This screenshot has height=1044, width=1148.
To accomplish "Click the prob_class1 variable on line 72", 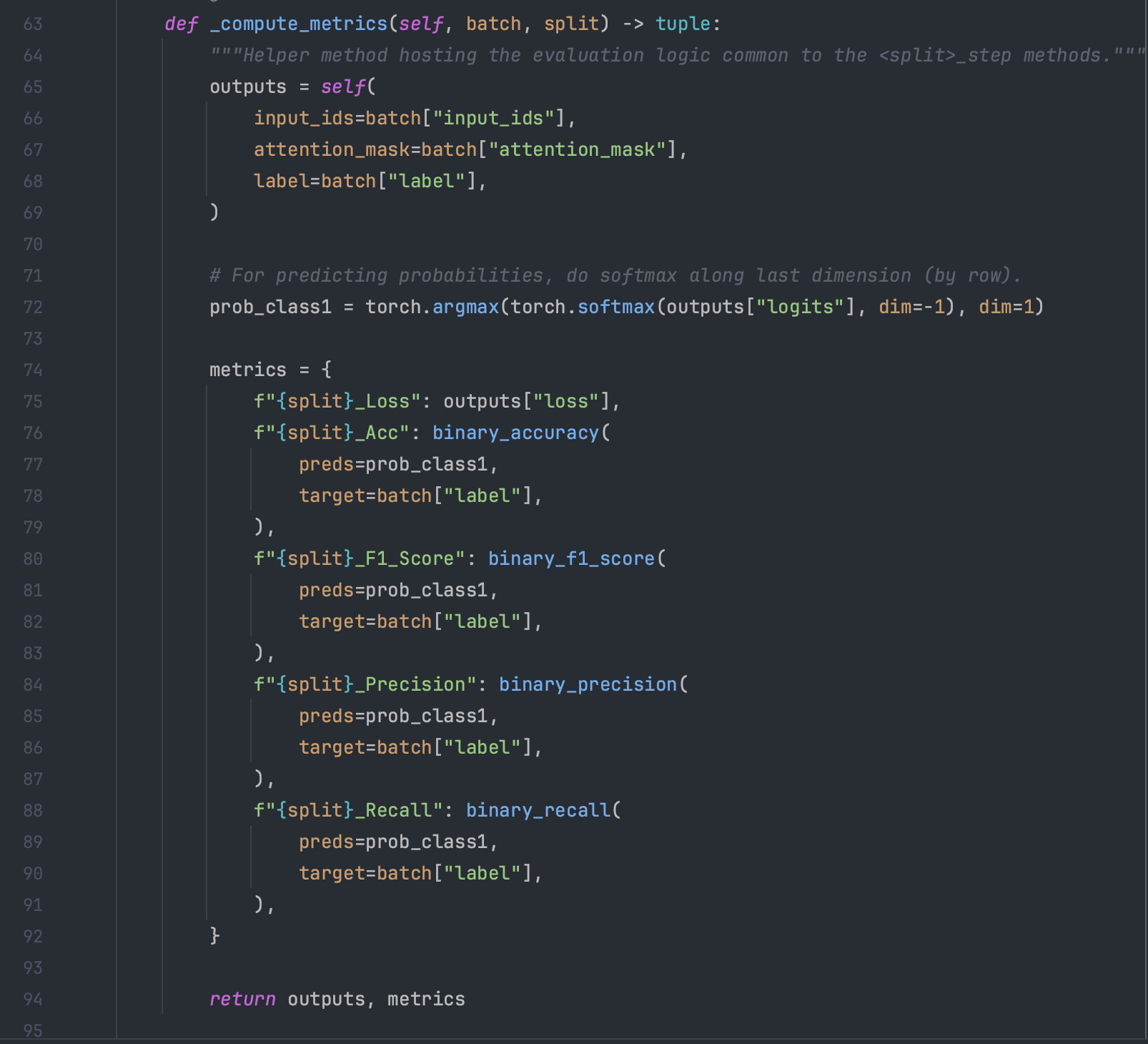I will (270, 307).
